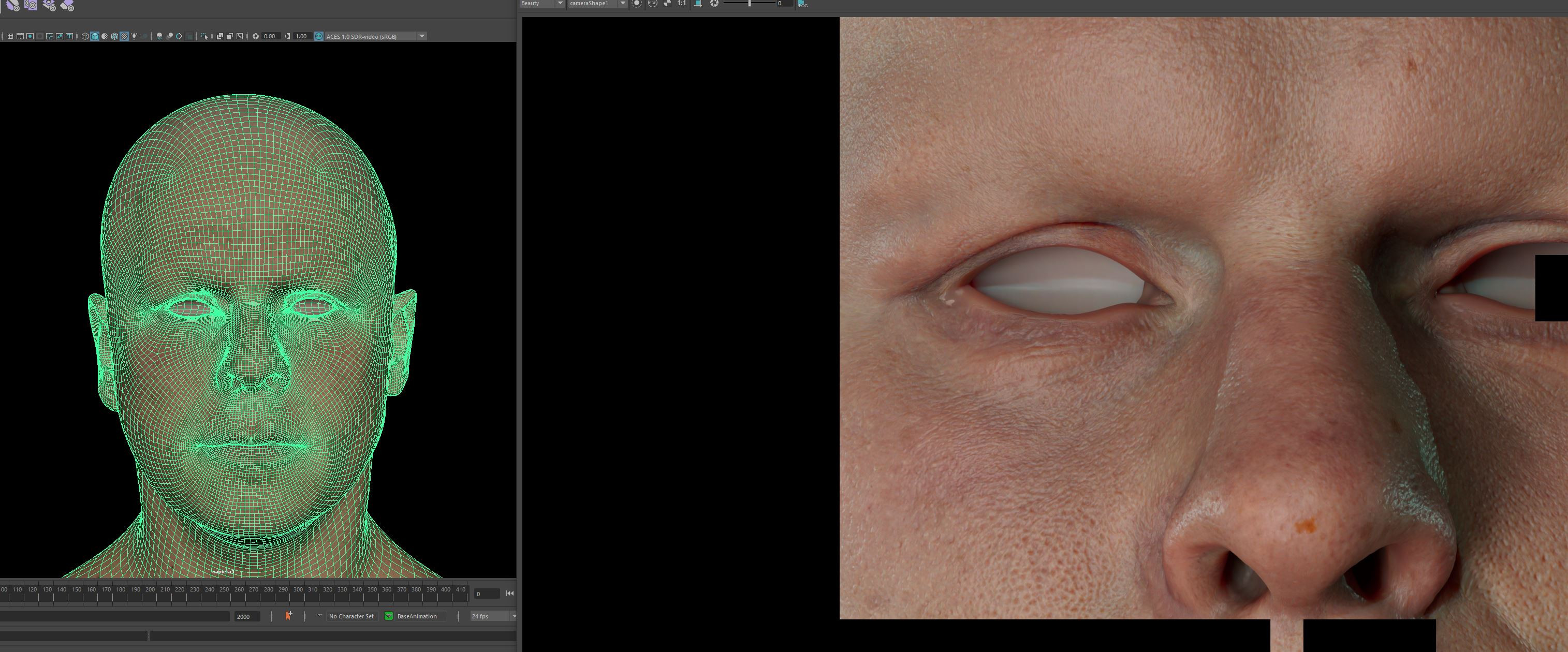The height and width of the screenshot is (652, 1568).
Task: Select the shaded display mode icon
Action: click(x=94, y=36)
